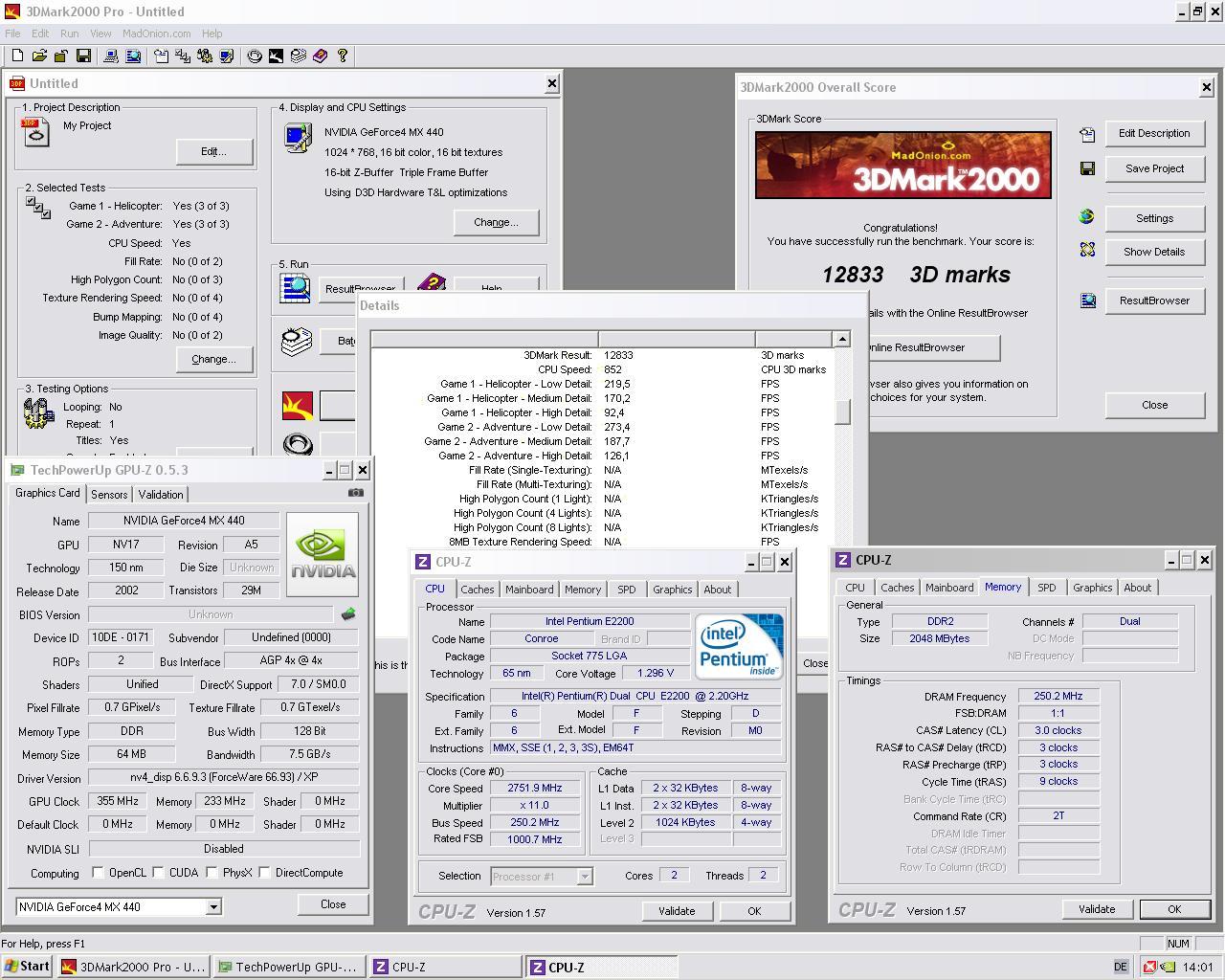1225x980 pixels.
Task: Click the Overall Score Close button
Action: point(1154,405)
